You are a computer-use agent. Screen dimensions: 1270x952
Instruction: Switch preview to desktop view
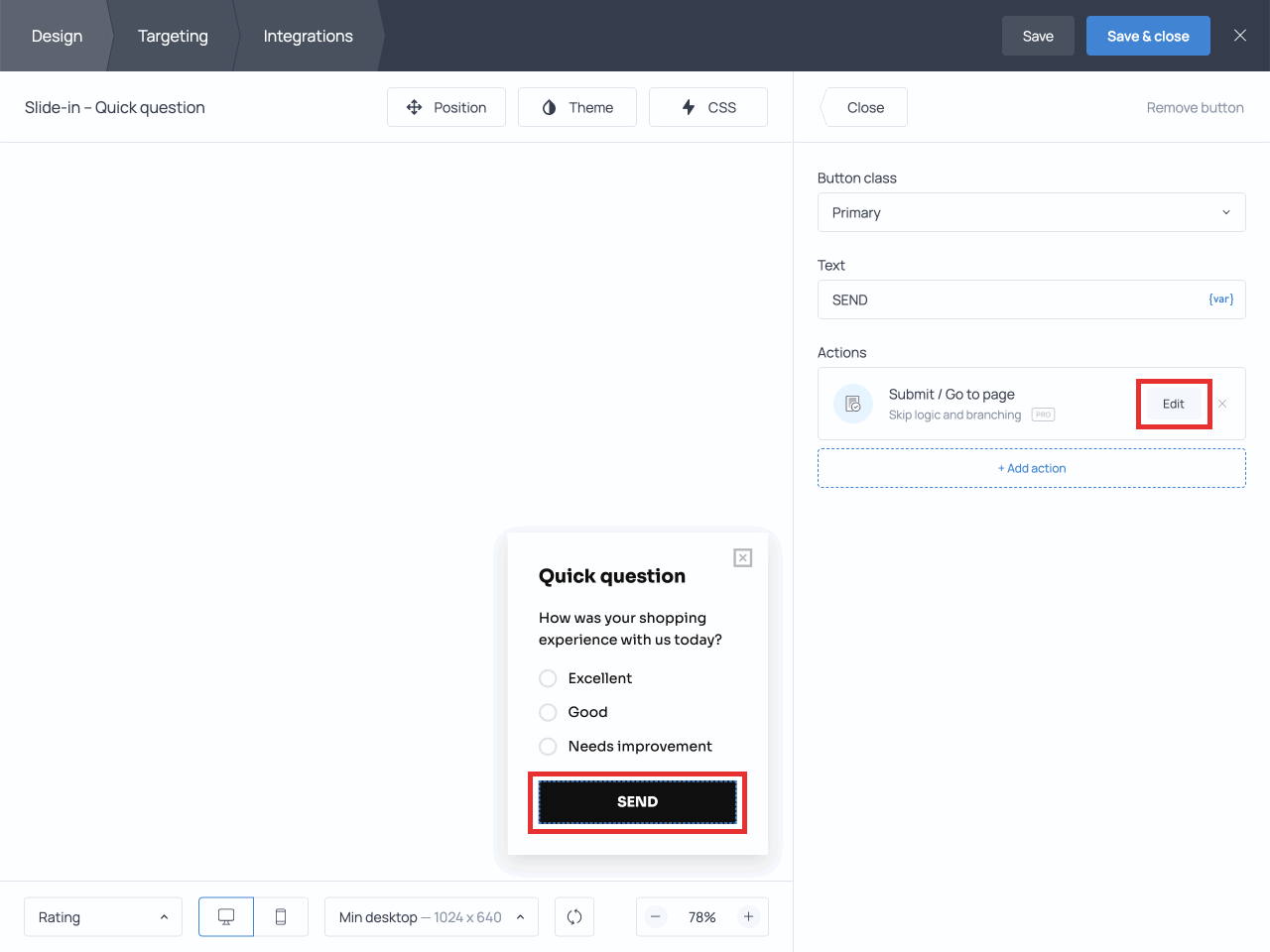(225, 916)
